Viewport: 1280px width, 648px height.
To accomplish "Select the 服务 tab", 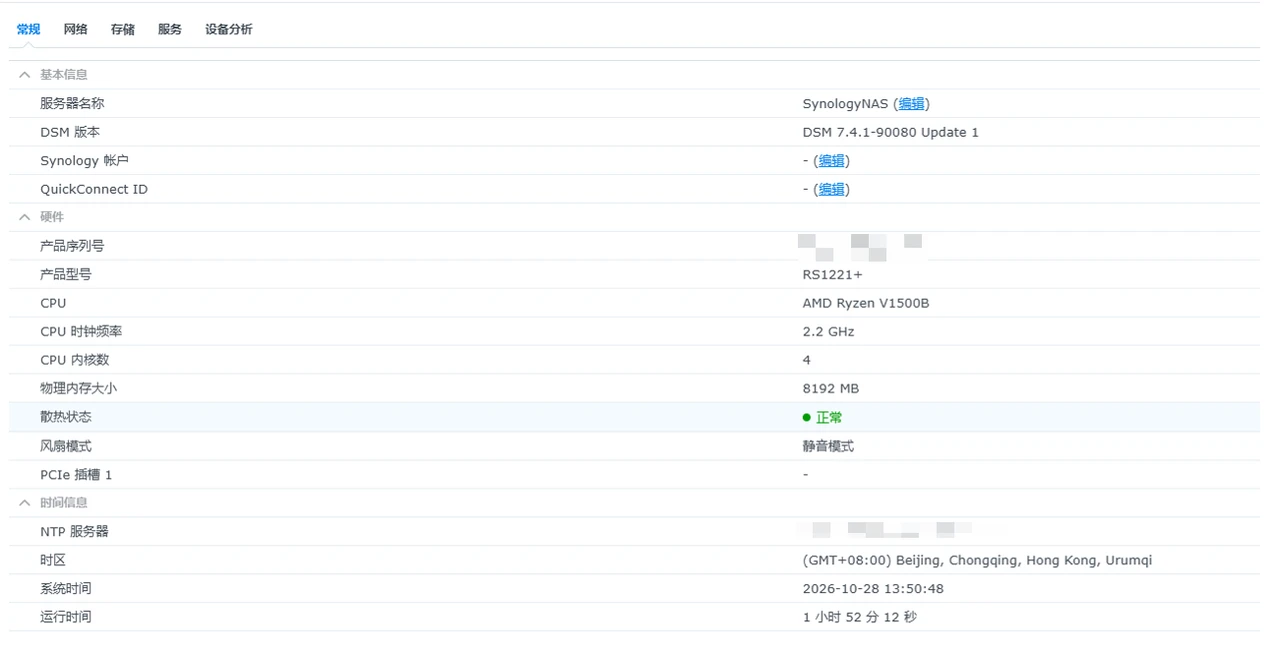I will [x=170, y=30].
